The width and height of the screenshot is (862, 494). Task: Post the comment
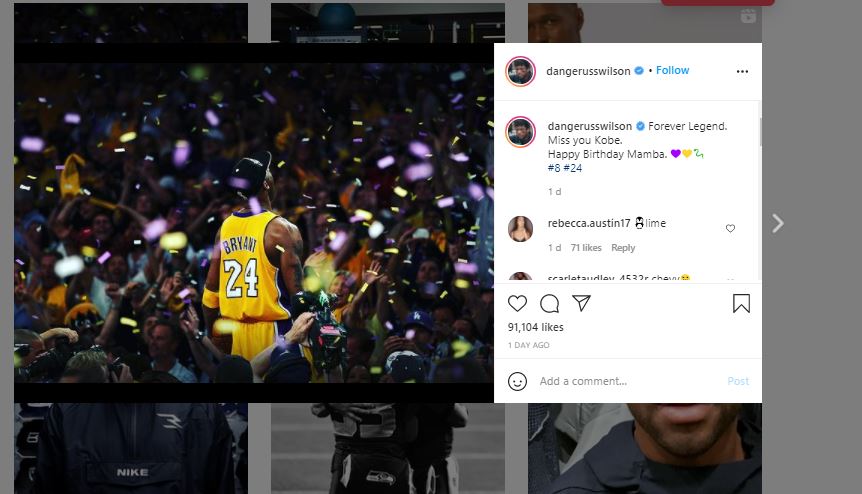tap(738, 381)
